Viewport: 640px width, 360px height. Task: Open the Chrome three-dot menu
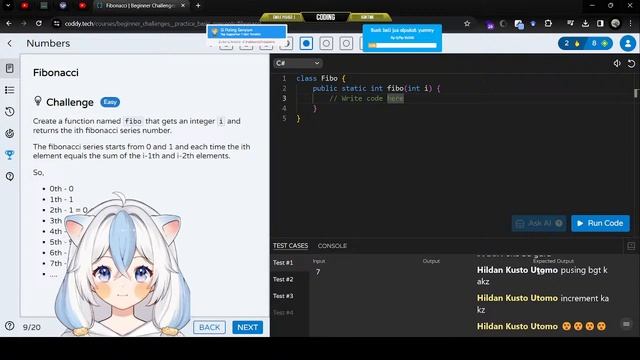(631, 24)
